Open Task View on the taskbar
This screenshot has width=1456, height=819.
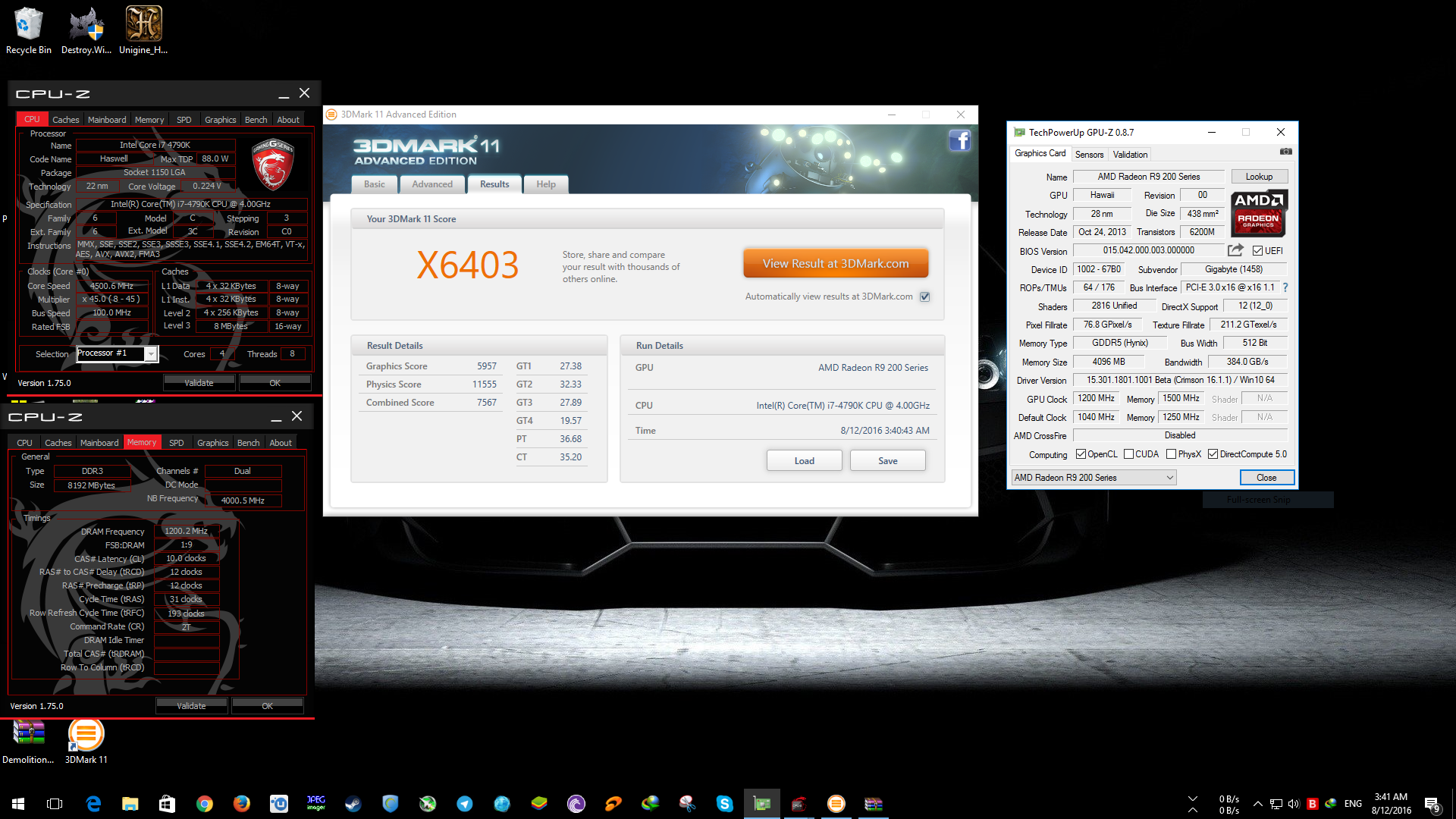click(x=55, y=804)
